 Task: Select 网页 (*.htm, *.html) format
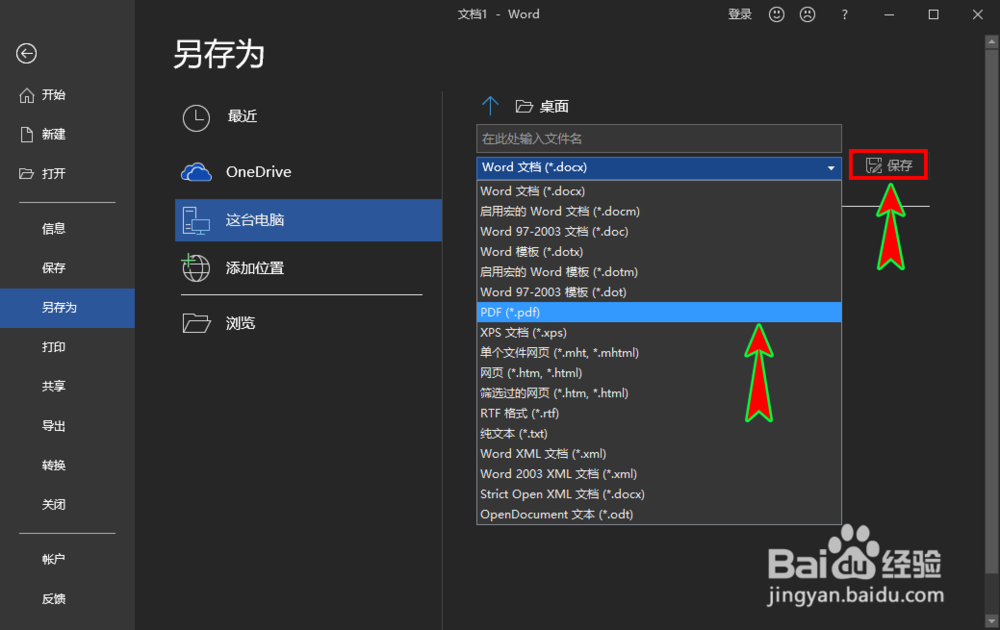(x=659, y=372)
